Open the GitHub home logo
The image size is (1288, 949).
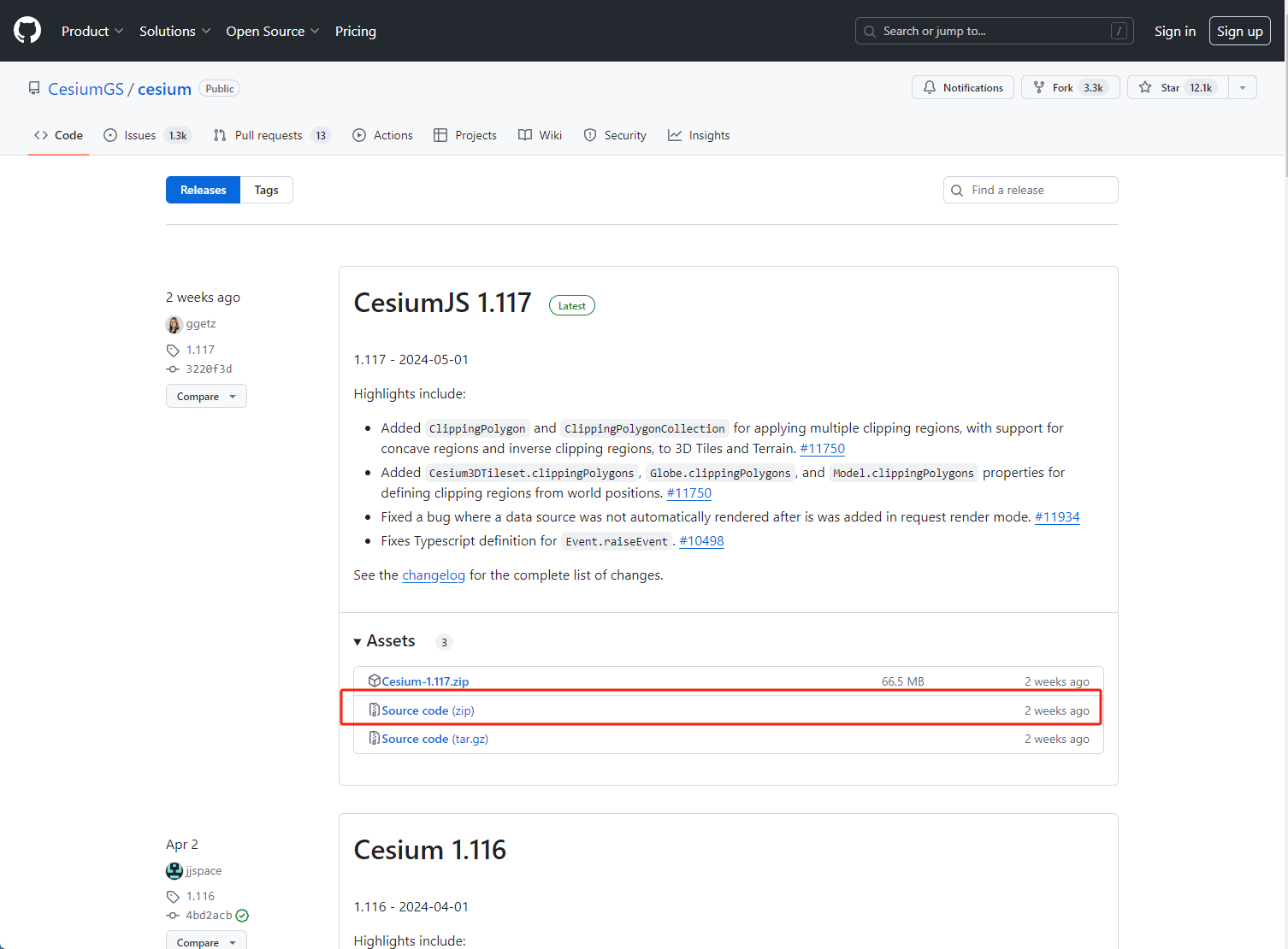(27, 31)
